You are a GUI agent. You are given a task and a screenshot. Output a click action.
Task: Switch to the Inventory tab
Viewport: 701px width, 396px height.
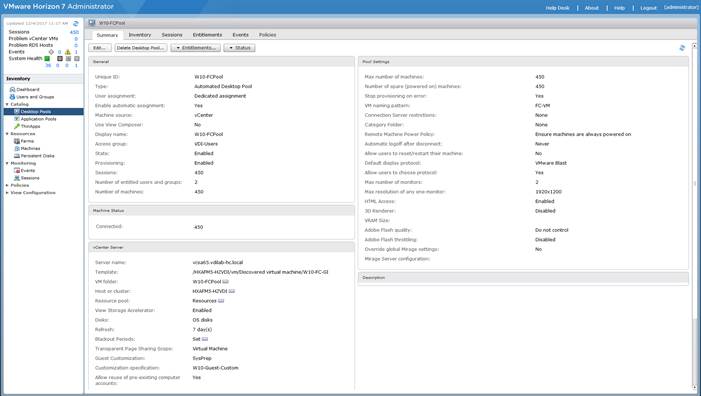pos(139,35)
